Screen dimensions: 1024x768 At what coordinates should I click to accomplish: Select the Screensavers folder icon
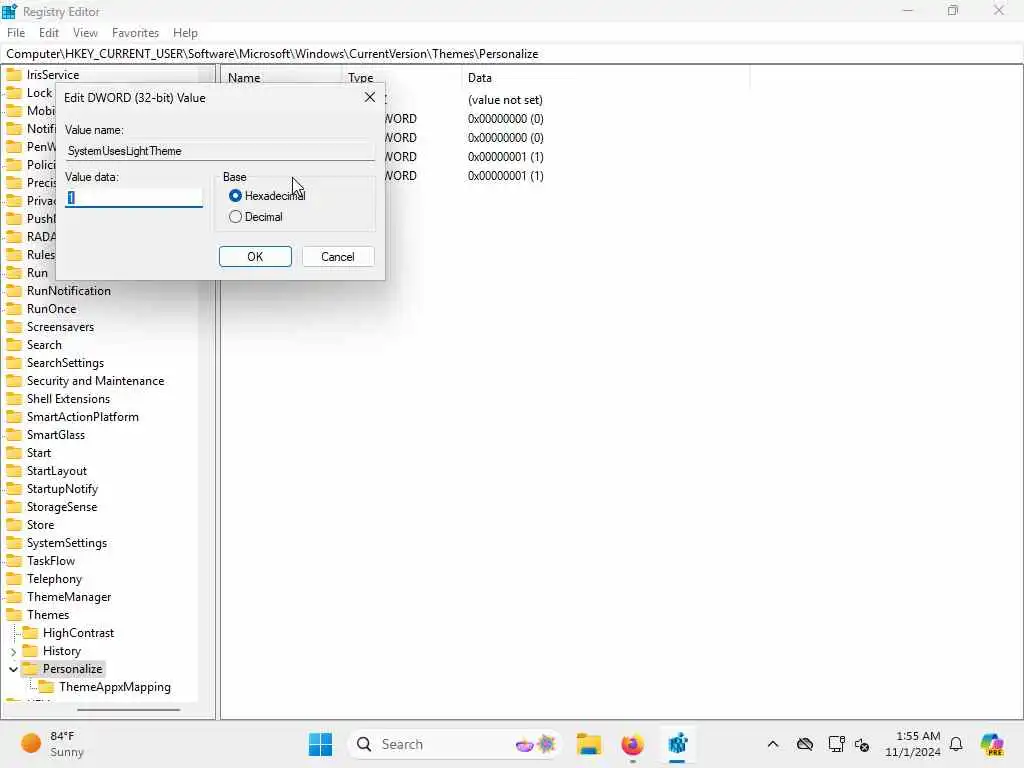coord(14,327)
